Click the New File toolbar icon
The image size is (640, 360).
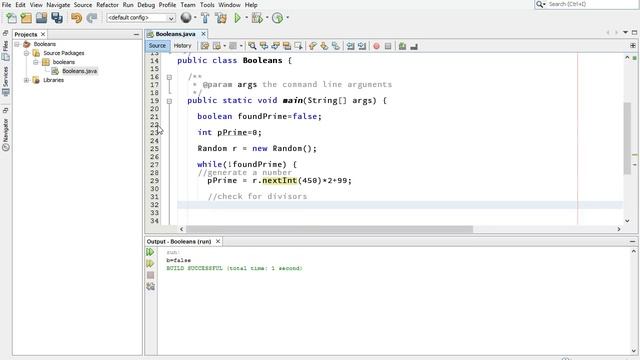pyautogui.click(x=11, y=18)
